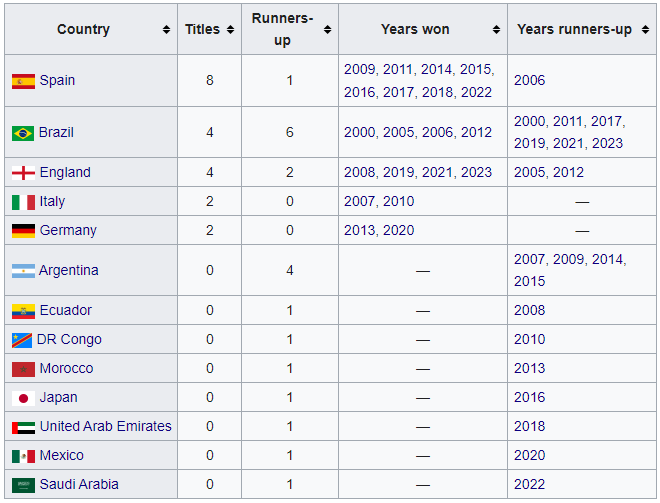Click the Argentina flag icon
This screenshot has width=660, height=503.
(23, 271)
